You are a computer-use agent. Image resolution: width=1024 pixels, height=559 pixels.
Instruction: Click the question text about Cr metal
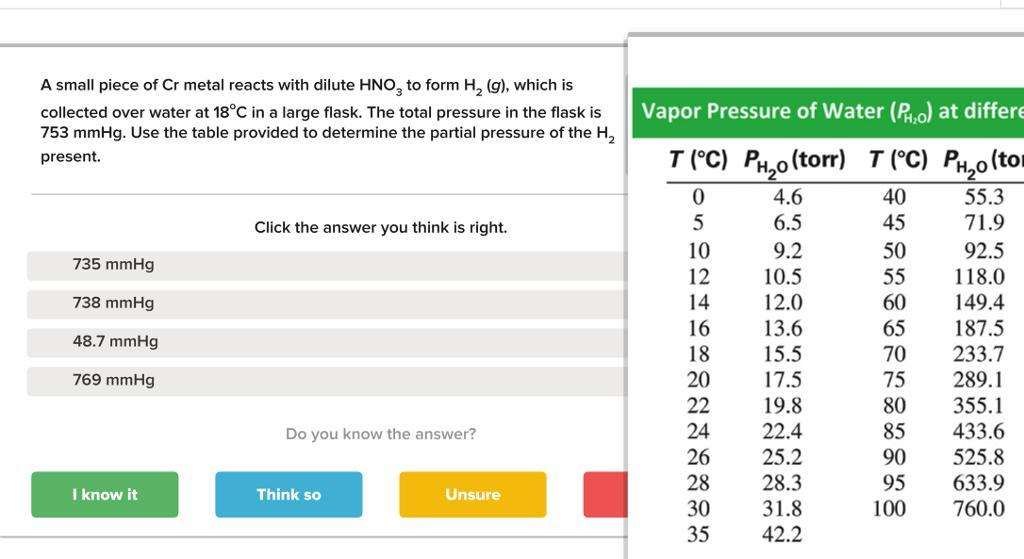click(327, 120)
